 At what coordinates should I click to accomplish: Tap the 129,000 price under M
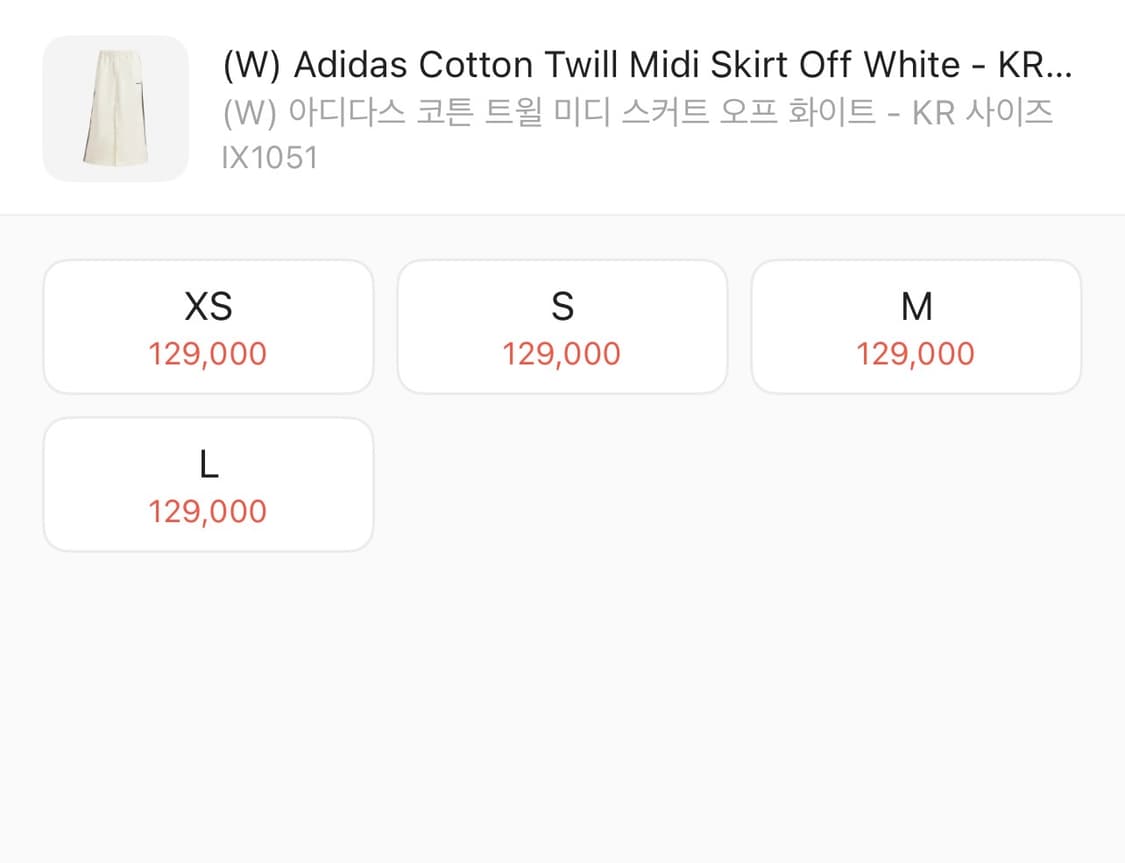[x=915, y=354]
